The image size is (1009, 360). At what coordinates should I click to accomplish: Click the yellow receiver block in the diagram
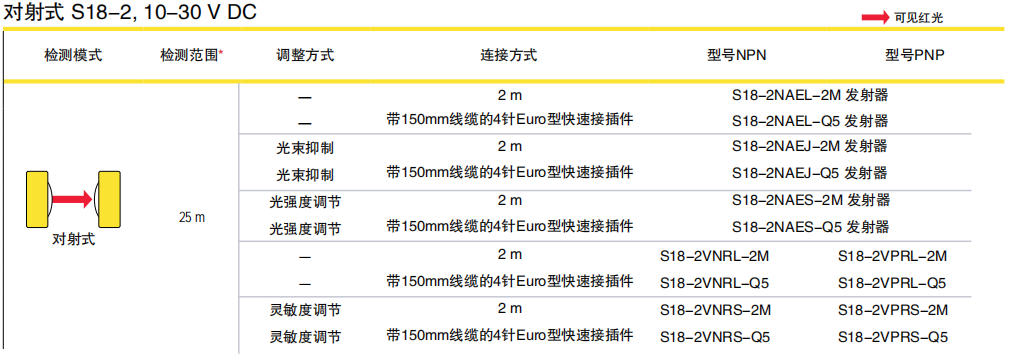tap(109, 199)
